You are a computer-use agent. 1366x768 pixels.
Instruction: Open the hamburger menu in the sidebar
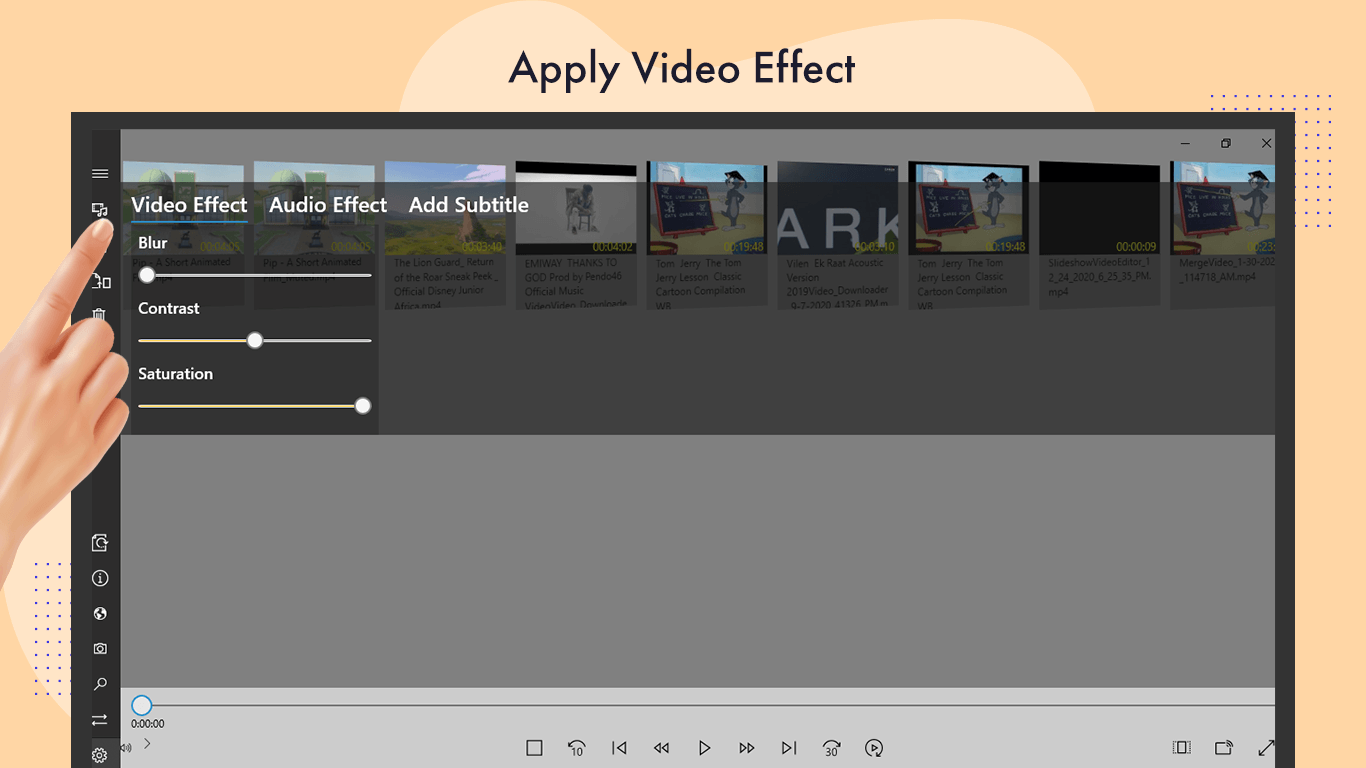coord(100,174)
